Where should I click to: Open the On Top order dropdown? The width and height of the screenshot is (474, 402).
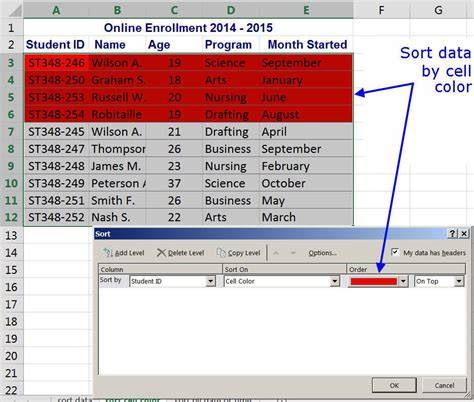459,281
